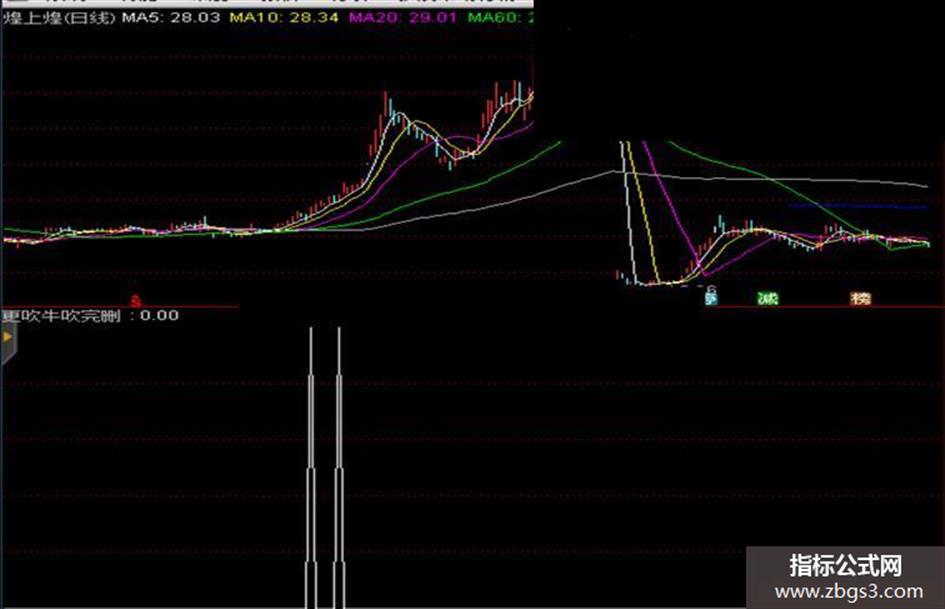Image resolution: width=945 pixels, height=609 pixels.
Task: Select the MA5: 28.03 label
Action: tap(171, 17)
